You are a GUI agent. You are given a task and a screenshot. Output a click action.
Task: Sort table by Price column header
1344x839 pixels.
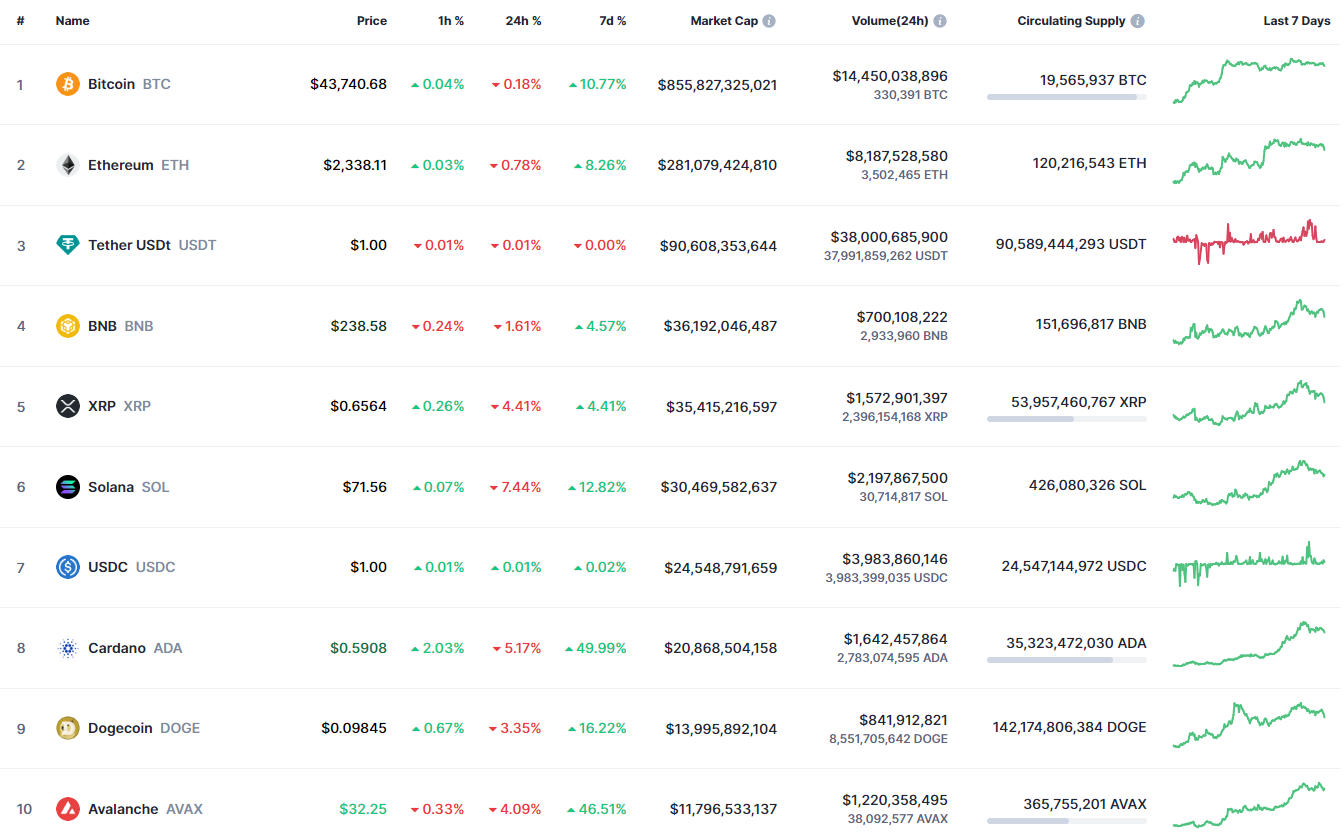coord(371,21)
